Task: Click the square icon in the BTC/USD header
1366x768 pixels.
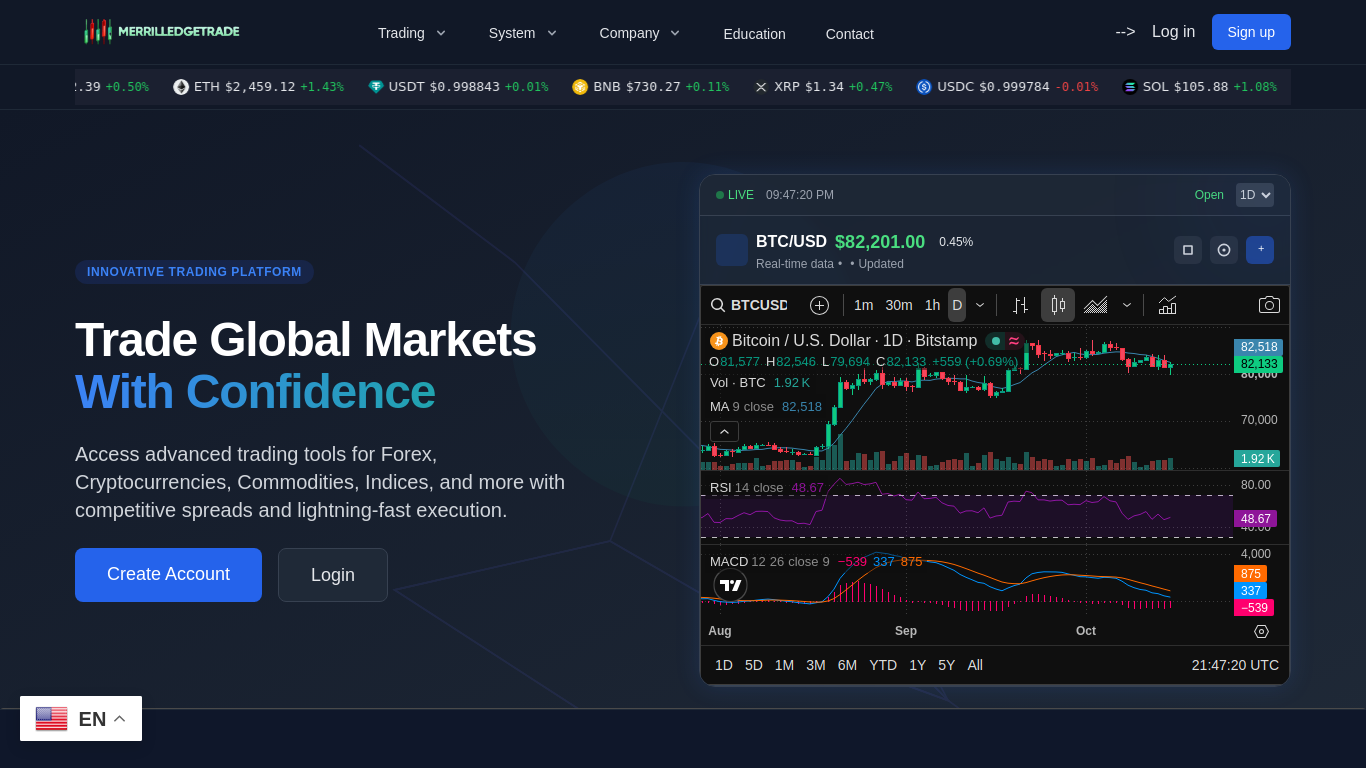Action: click(1188, 250)
